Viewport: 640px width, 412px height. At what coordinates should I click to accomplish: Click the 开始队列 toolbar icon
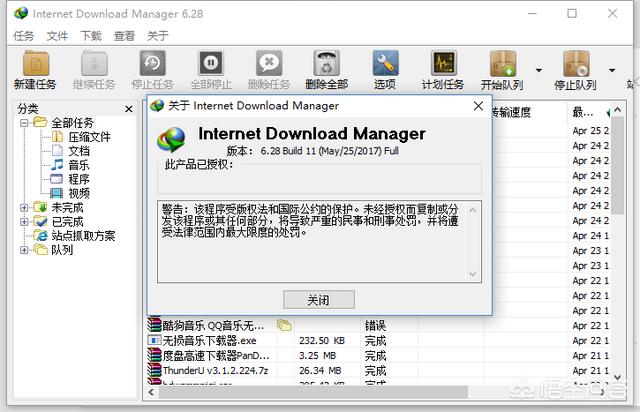(x=503, y=63)
